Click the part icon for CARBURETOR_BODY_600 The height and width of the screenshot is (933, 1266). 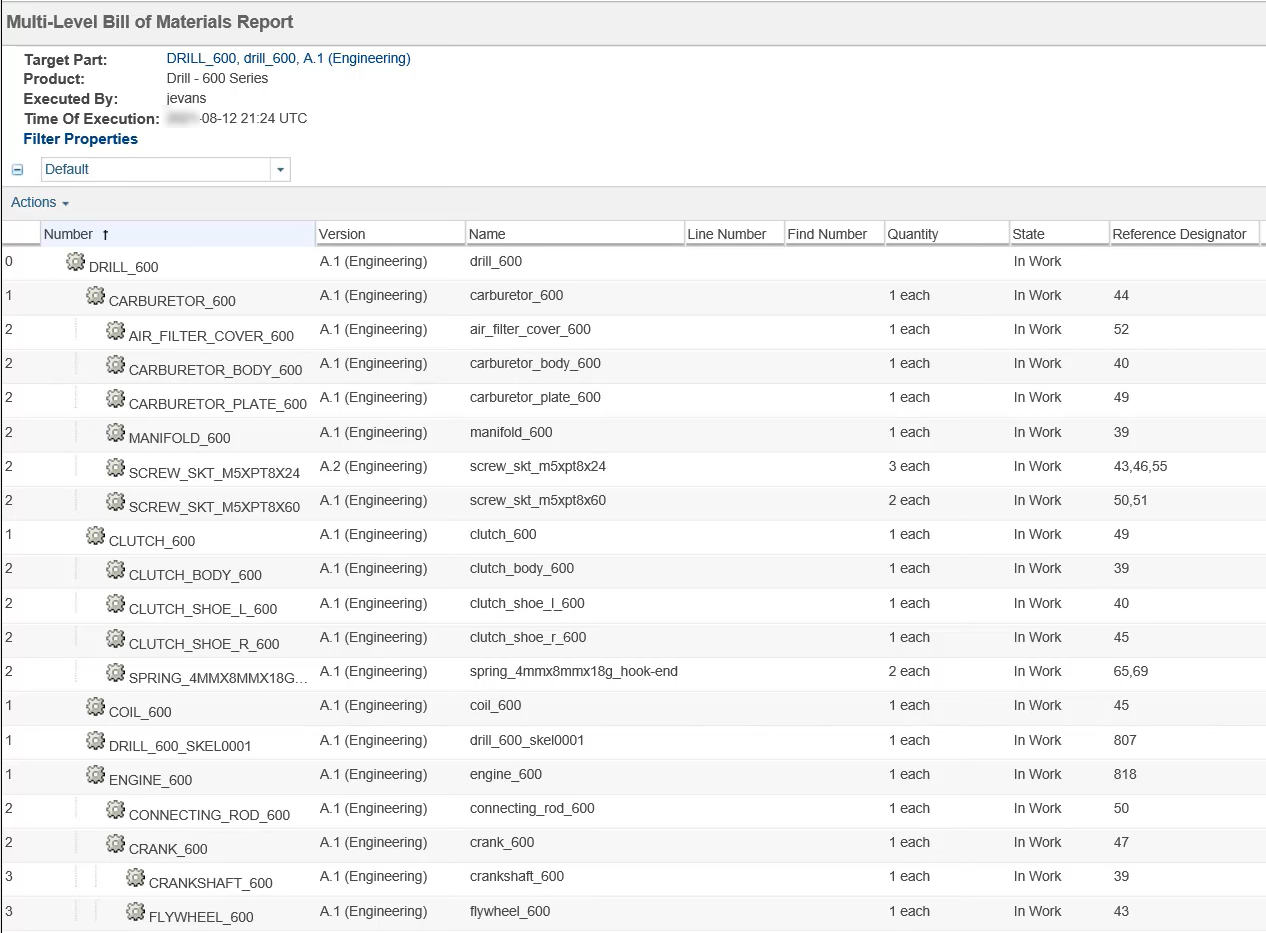(x=115, y=365)
